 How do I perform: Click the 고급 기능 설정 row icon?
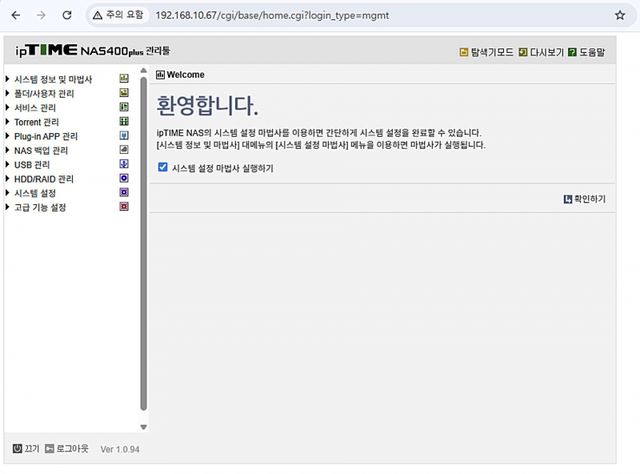[x=124, y=207]
